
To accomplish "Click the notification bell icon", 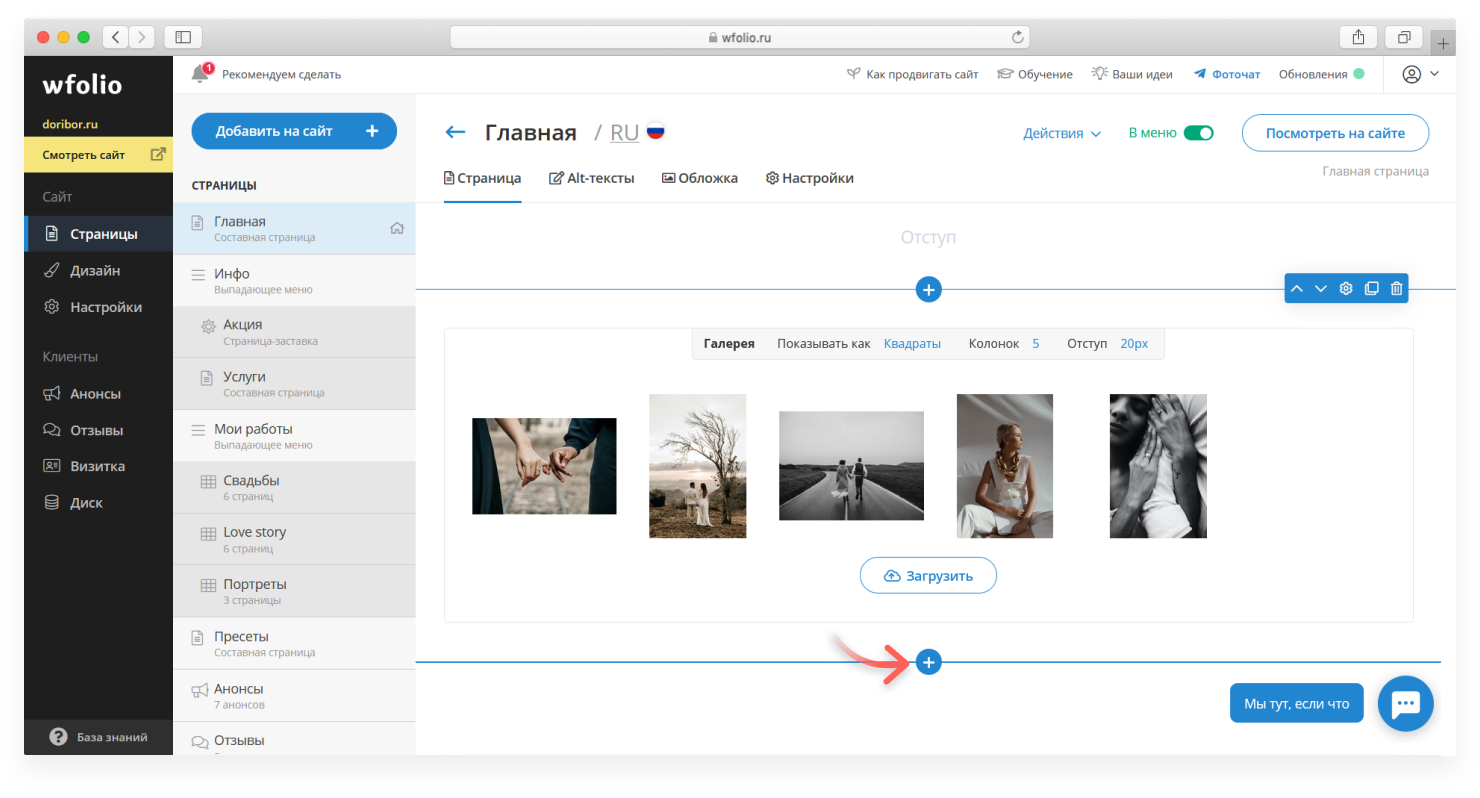I will click(x=201, y=73).
